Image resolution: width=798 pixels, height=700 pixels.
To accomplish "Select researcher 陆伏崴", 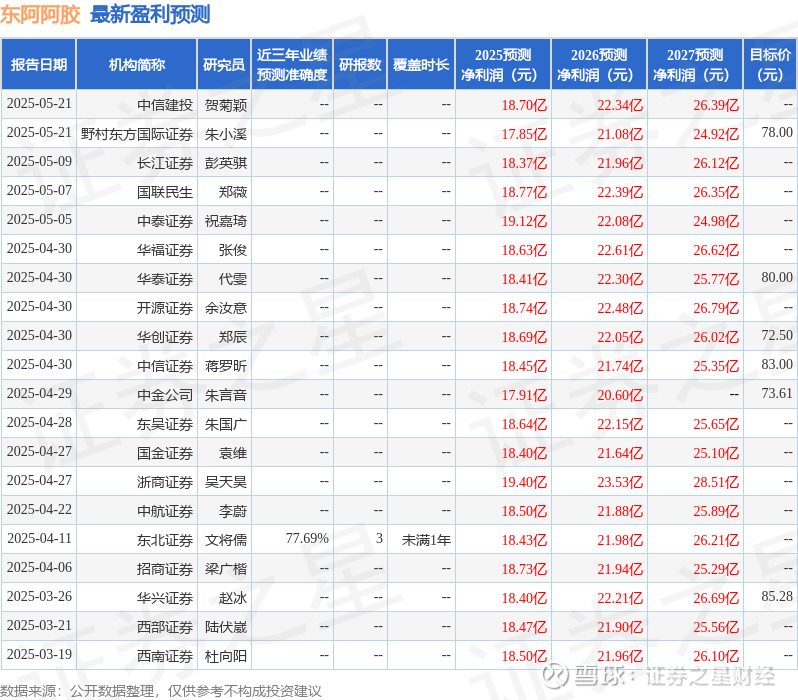I will click(226, 627).
